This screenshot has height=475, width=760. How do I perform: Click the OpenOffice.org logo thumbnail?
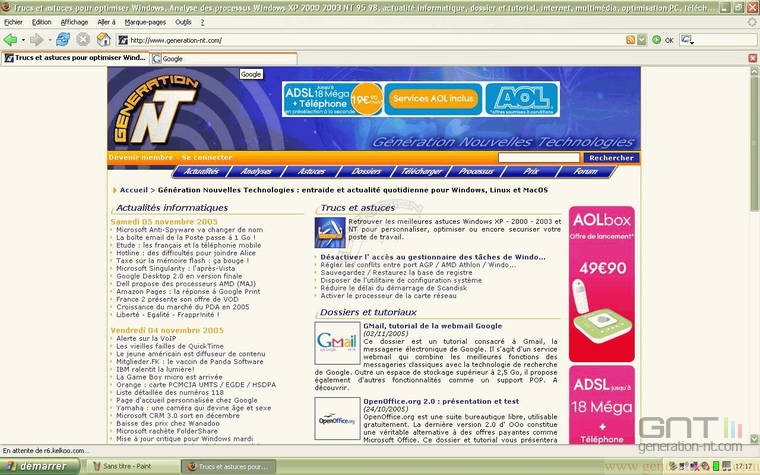337,419
